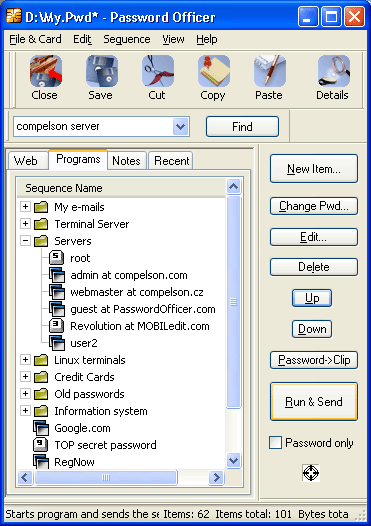Expand the Old passwords folder
Viewport: 371px width, 526px height.
point(25,393)
